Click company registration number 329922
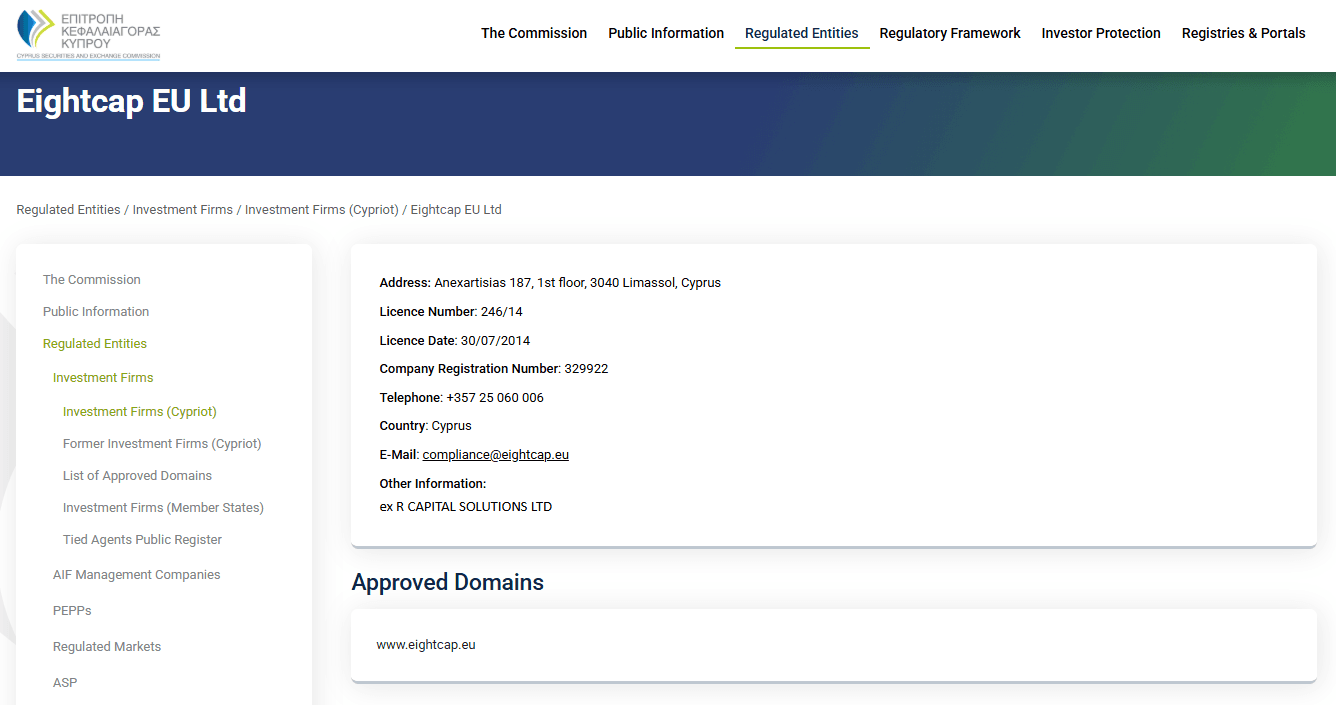Viewport: 1336px width, 705px height. (586, 369)
